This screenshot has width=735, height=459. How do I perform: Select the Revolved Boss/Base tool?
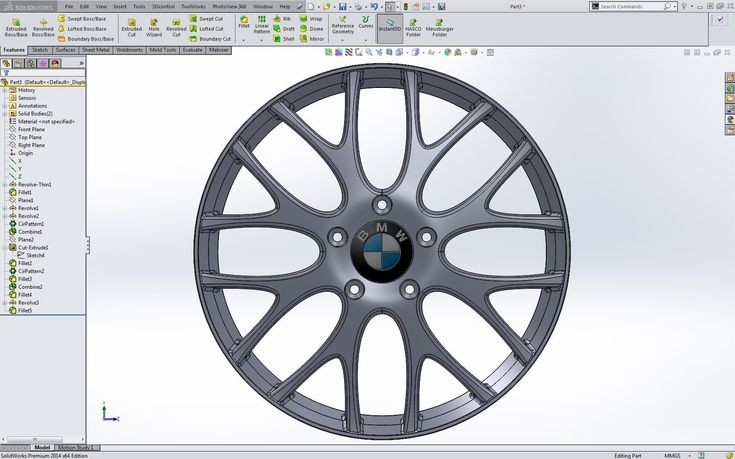pos(43,28)
